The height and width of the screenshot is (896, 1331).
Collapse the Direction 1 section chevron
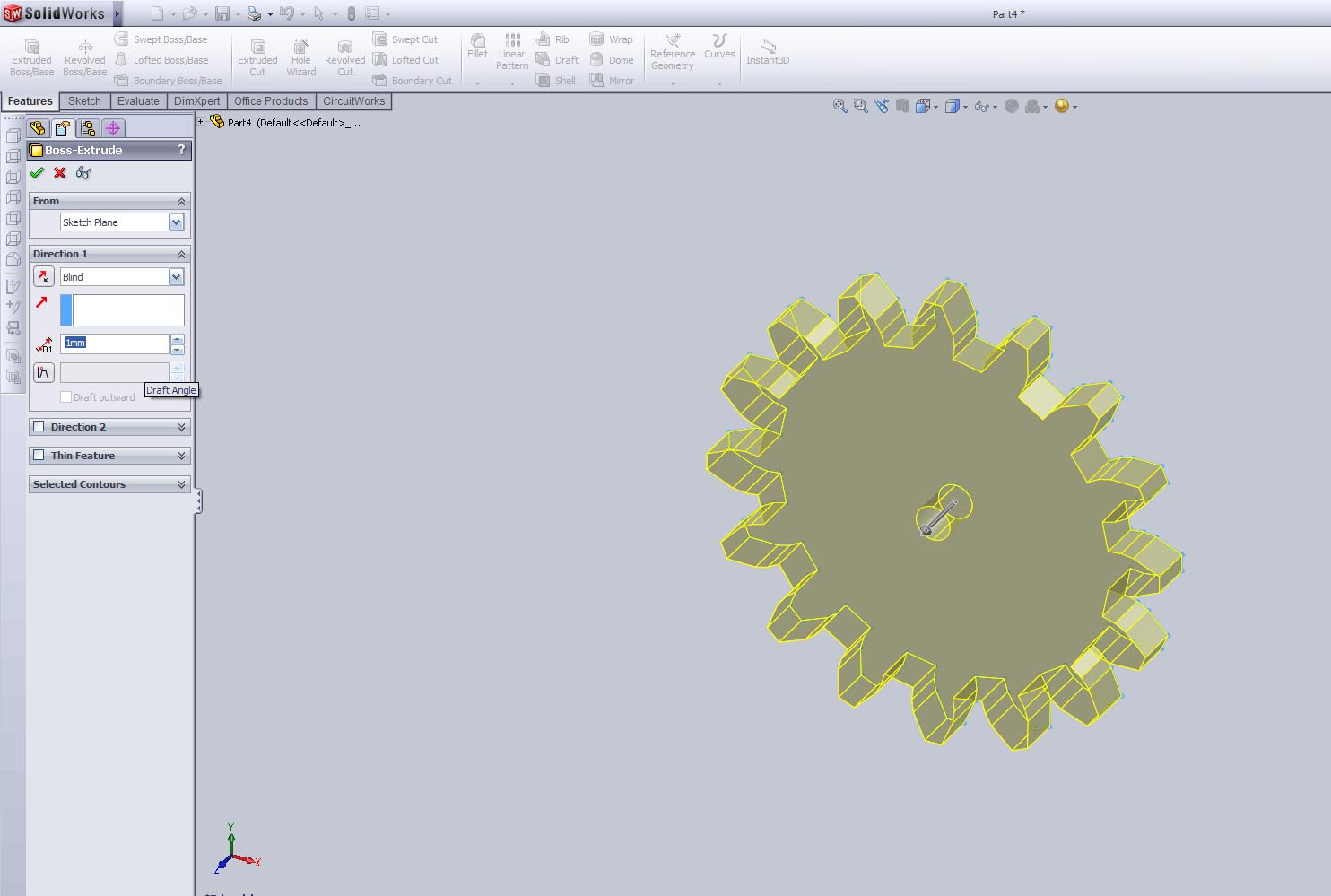click(x=181, y=254)
